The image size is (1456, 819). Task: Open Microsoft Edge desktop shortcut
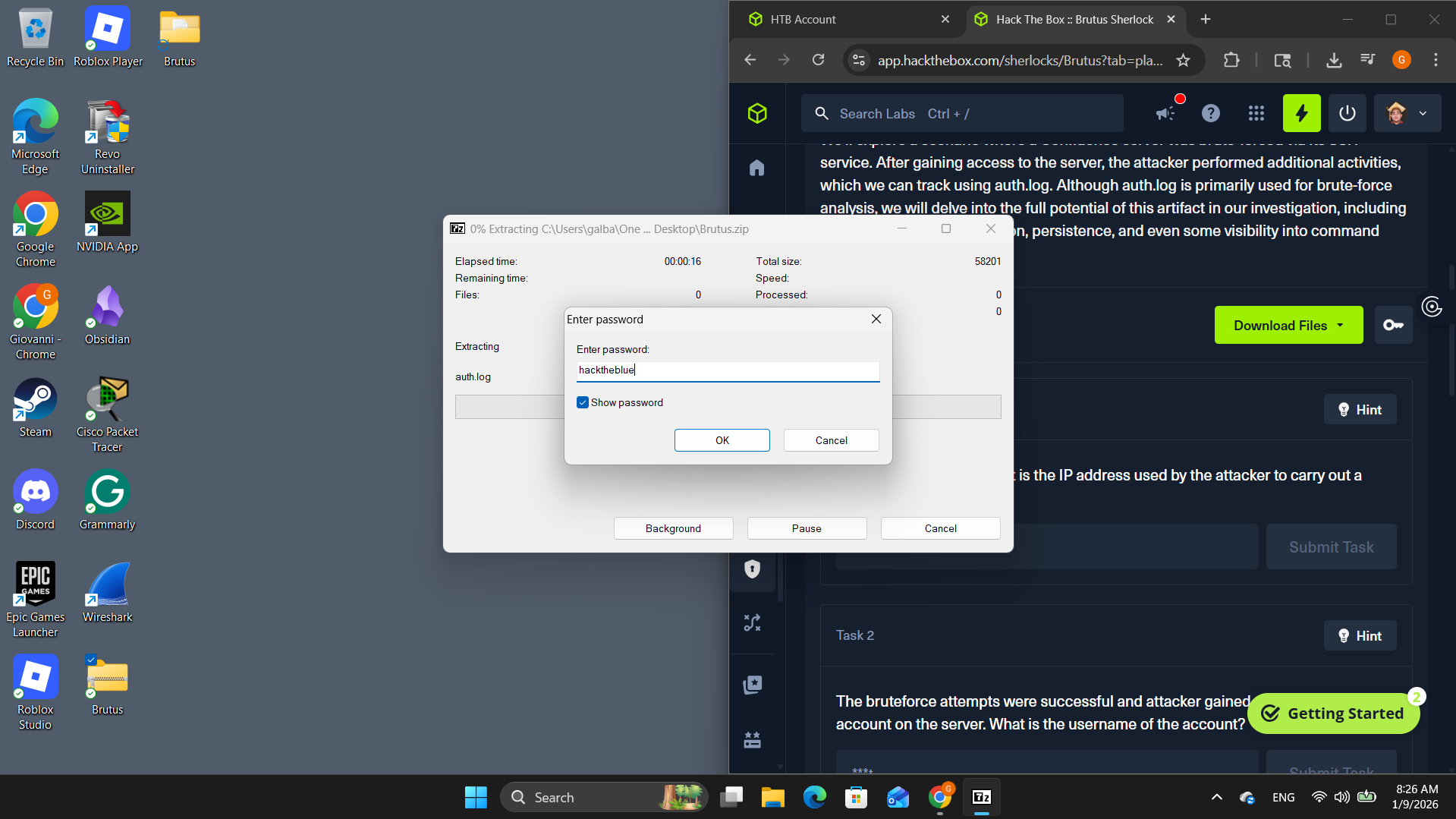click(35, 137)
